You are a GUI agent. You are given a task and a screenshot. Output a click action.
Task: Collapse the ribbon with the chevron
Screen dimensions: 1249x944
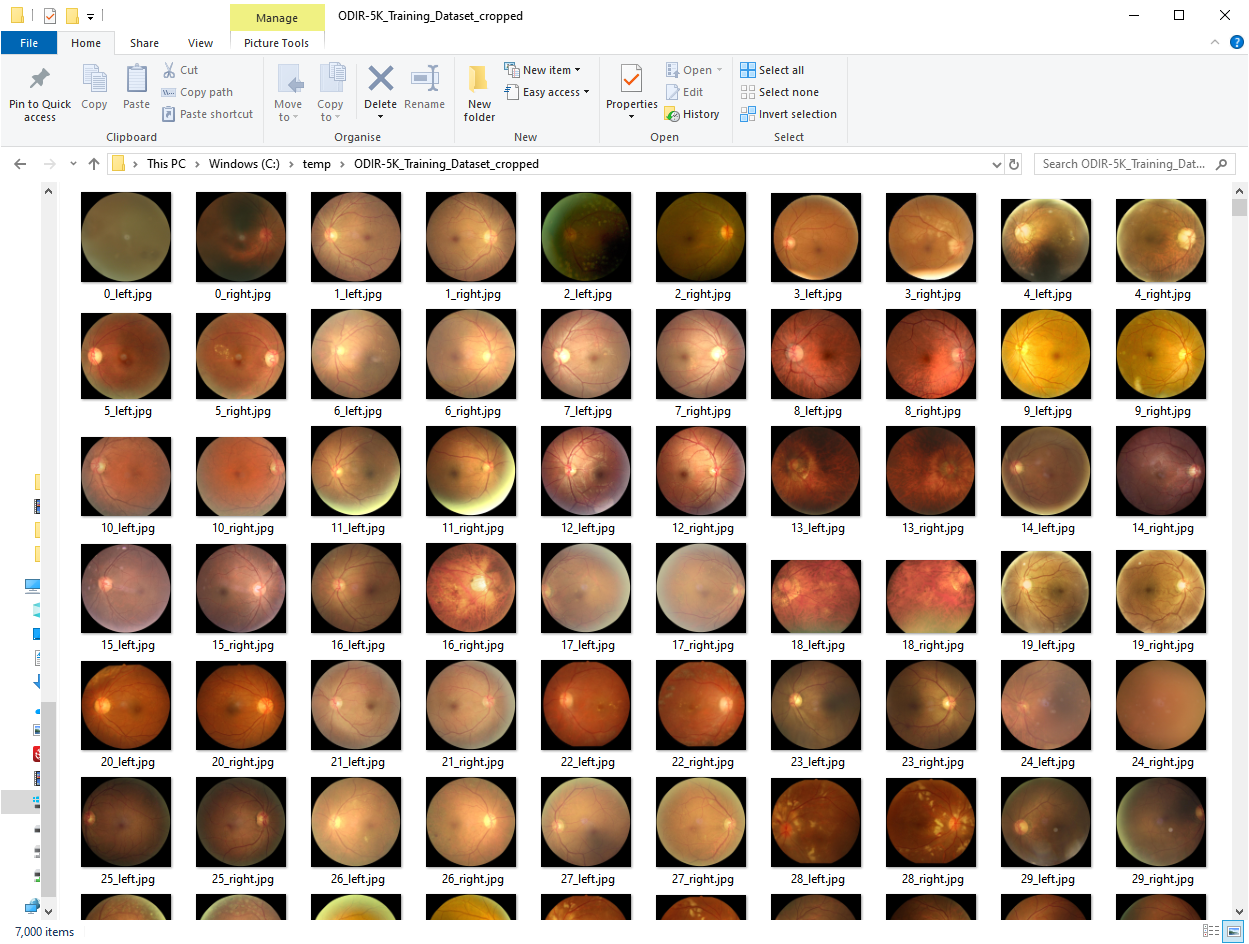[1213, 42]
